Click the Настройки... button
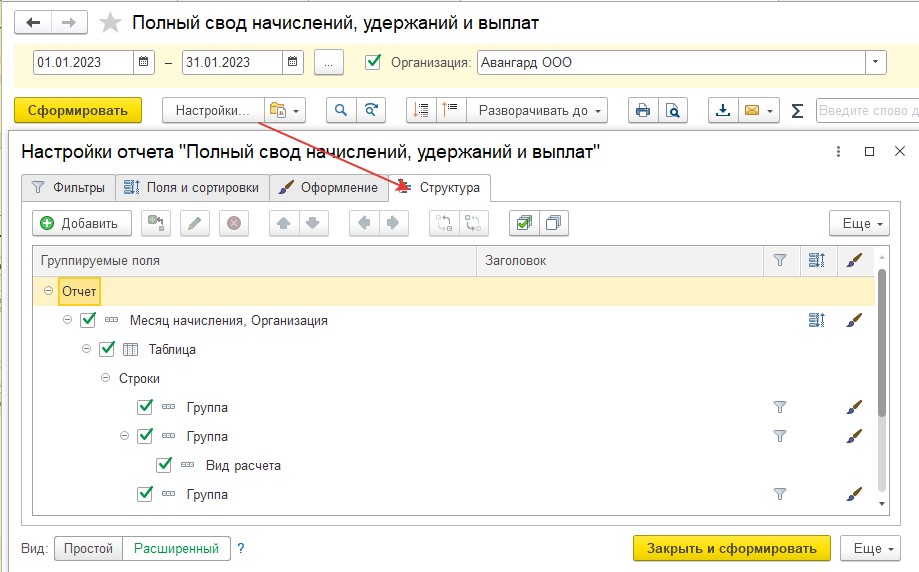Image resolution: width=919 pixels, height=572 pixels. pyautogui.click(x=213, y=110)
